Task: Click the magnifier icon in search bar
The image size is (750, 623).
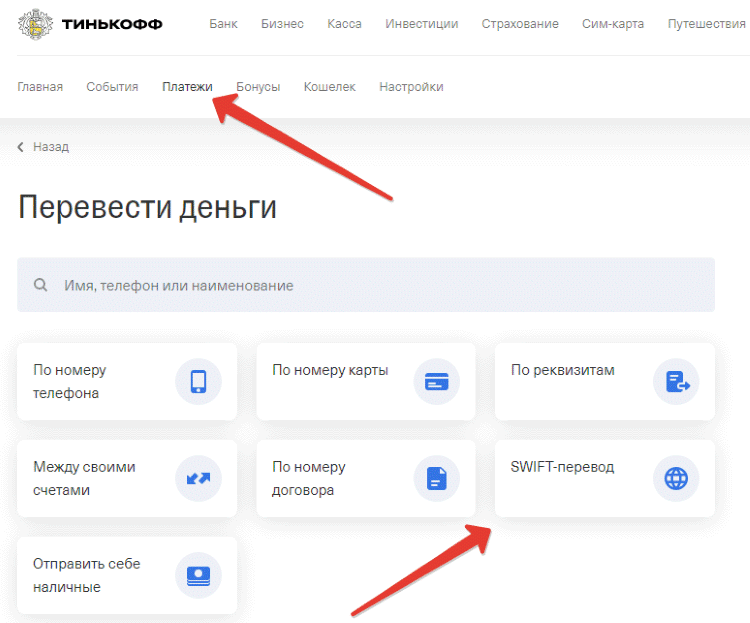Action: tap(41, 285)
